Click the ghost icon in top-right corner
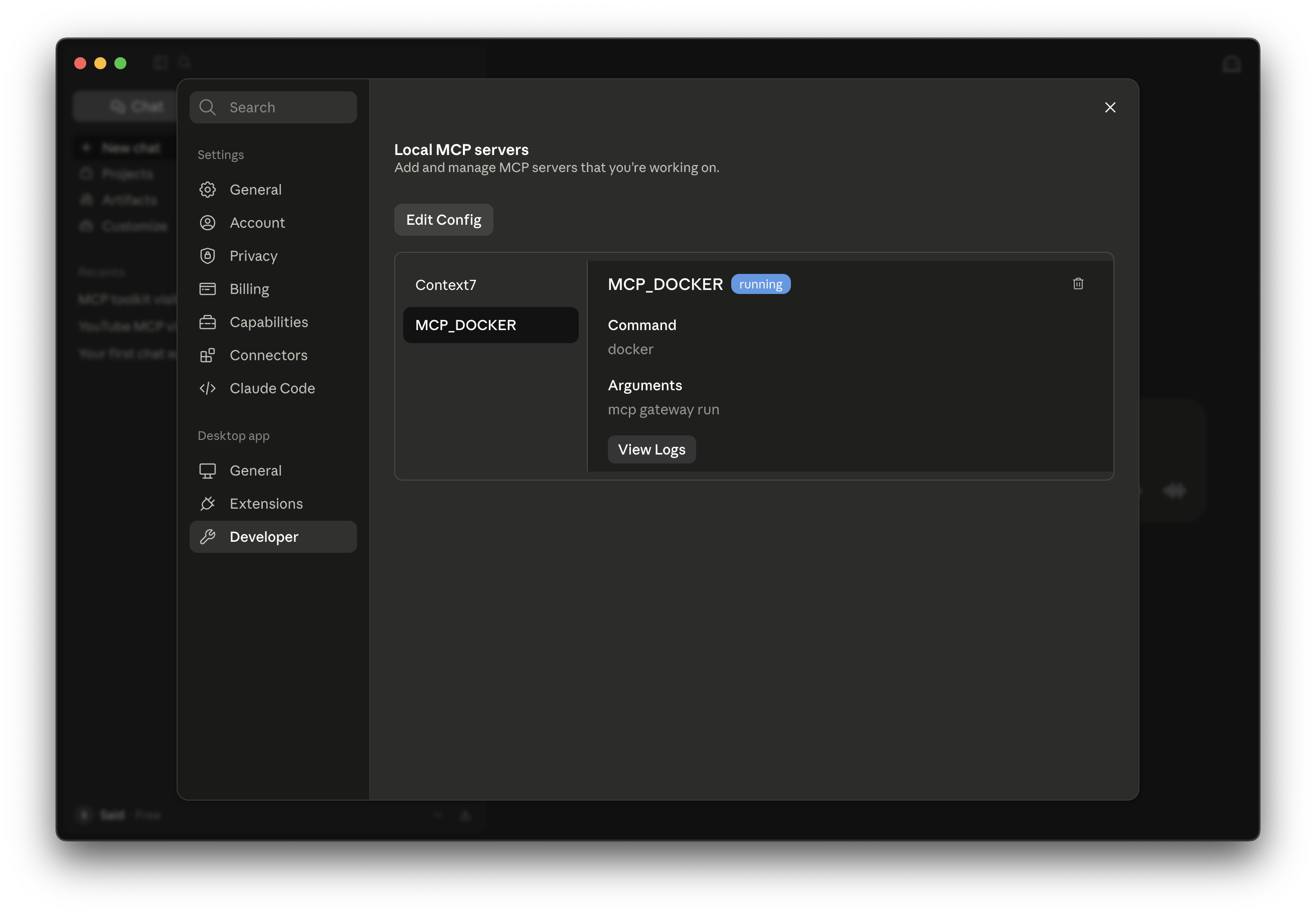This screenshot has width=1316, height=915. click(x=1231, y=64)
